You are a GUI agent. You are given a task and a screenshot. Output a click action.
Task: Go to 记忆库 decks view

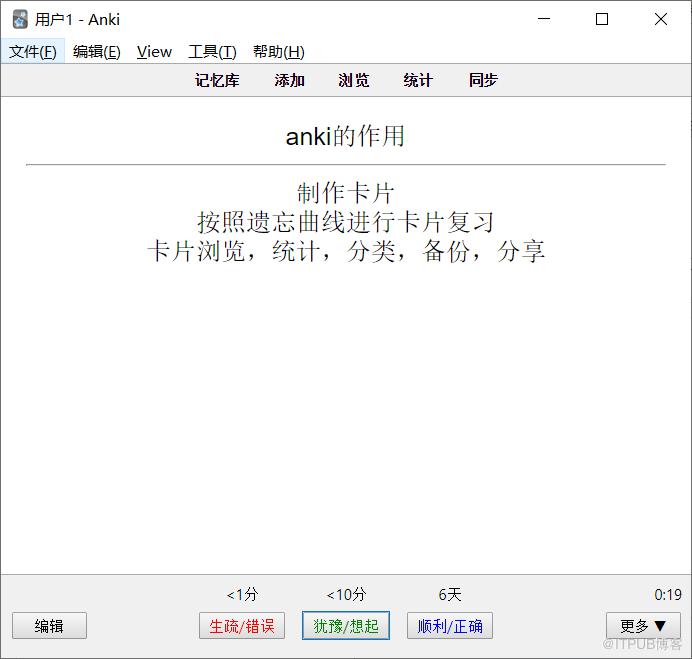tap(217, 80)
